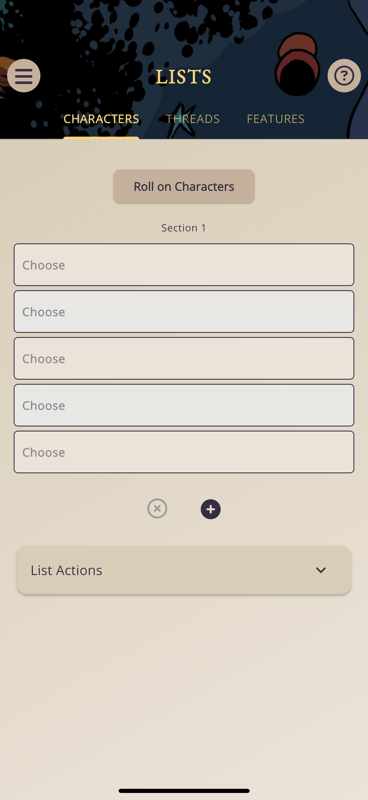Select the fourth Choose entry field
The width and height of the screenshot is (368, 800).
184,406
